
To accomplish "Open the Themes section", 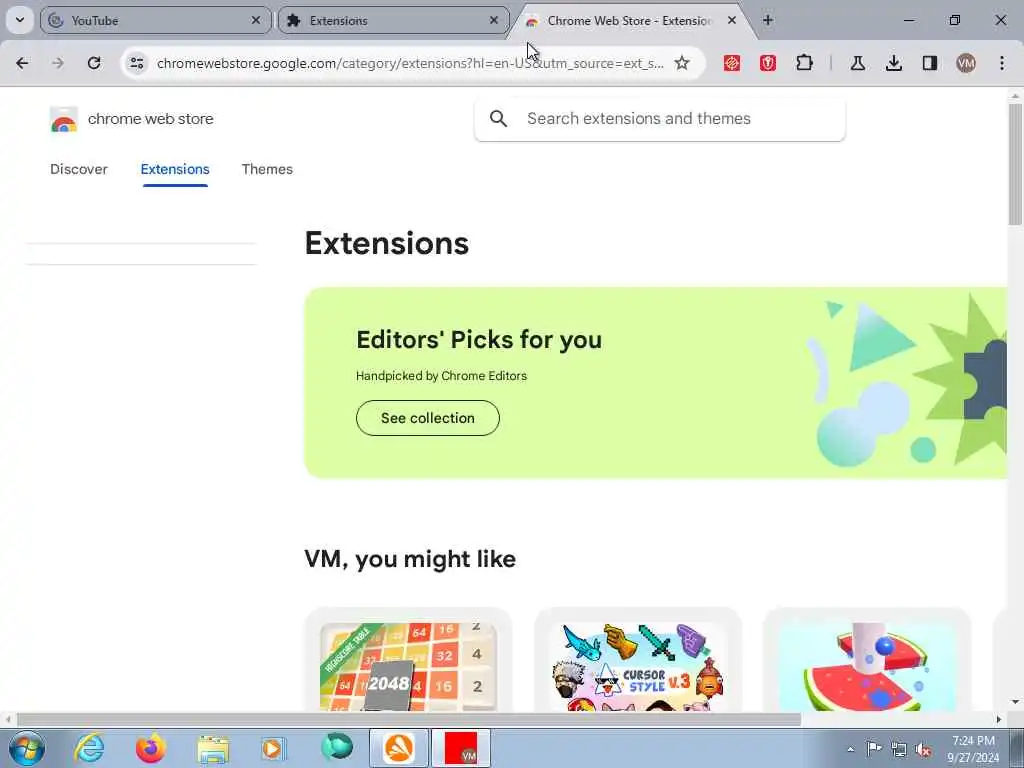I will 267,169.
